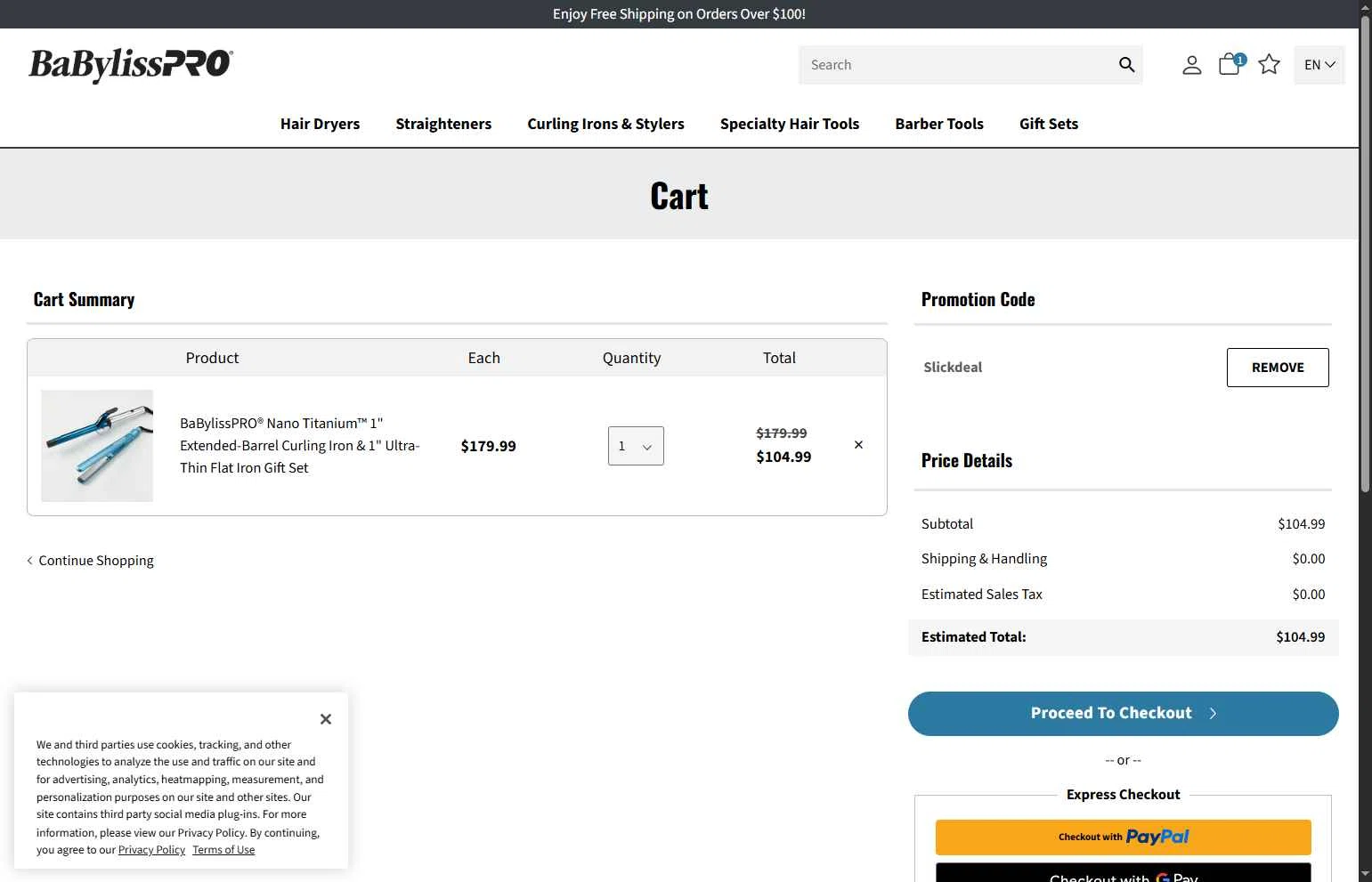The height and width of the screenshot is (882, 1372).
Task: Open the account profile icon
Action: (1191, 65)
